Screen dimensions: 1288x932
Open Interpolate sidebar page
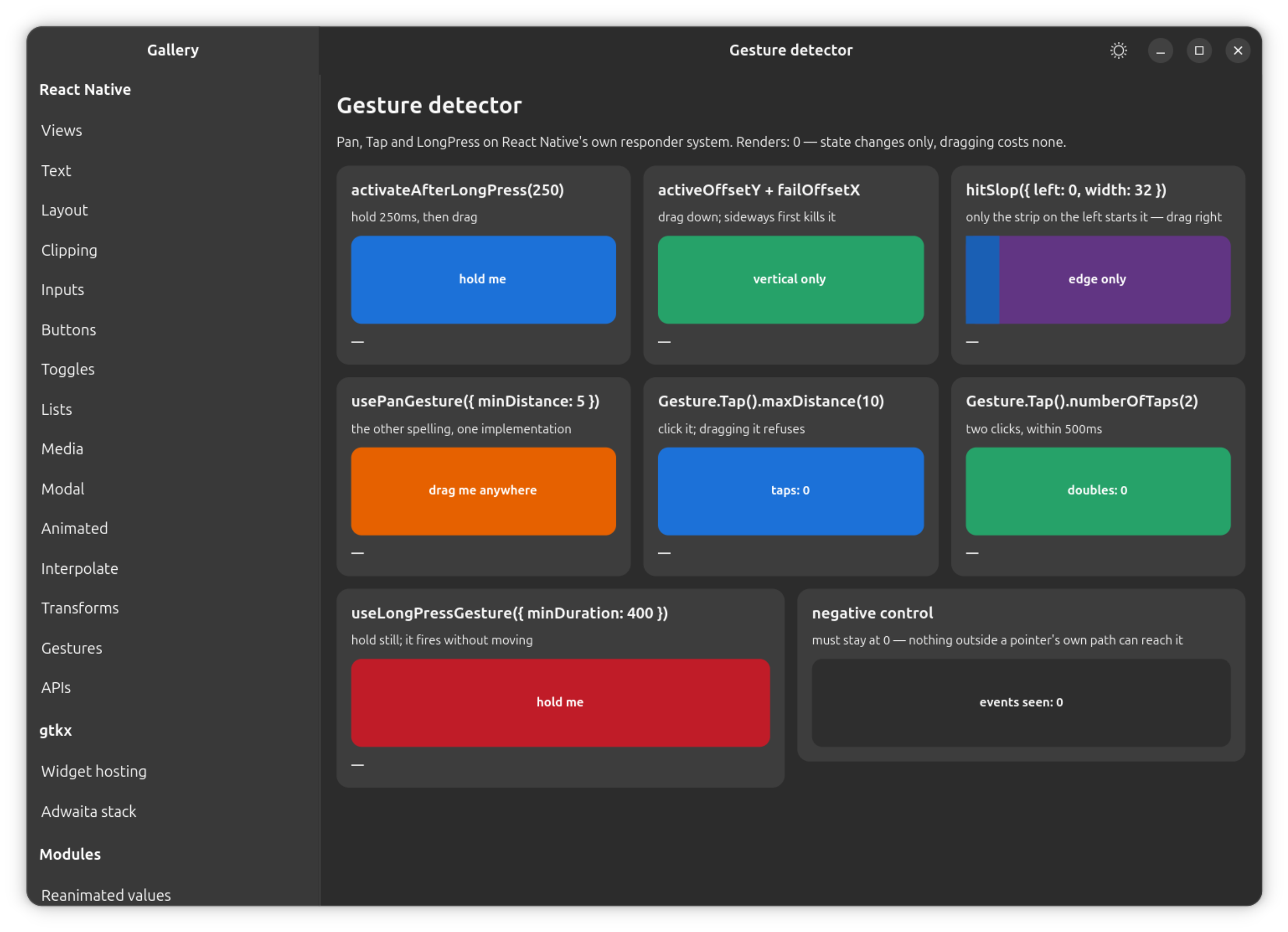click(173, 568)
